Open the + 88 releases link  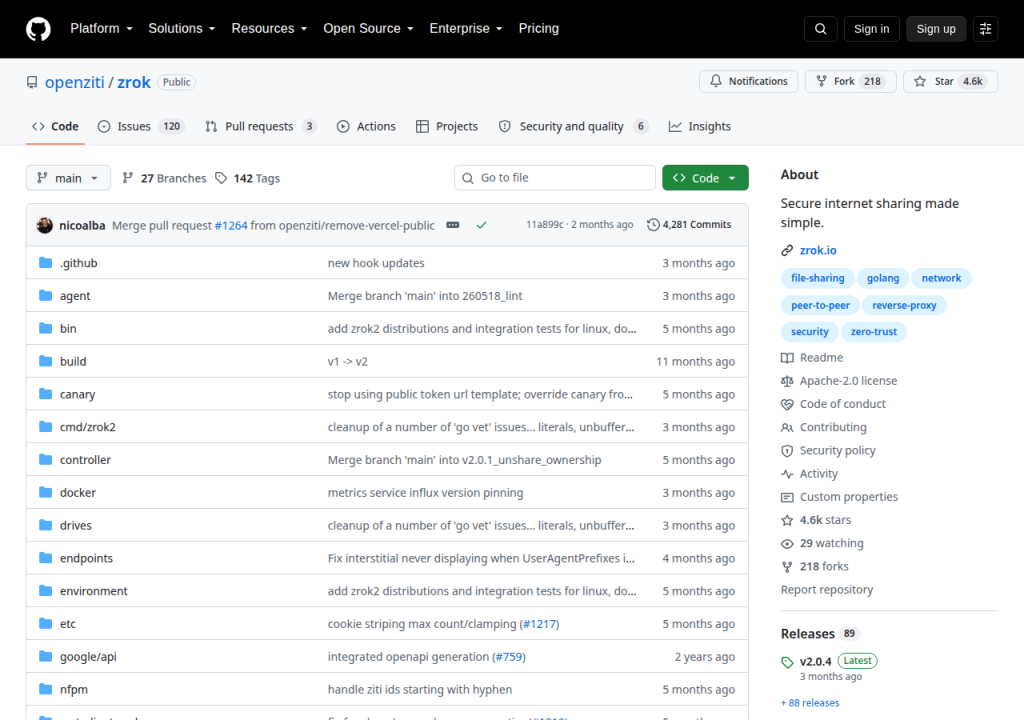tap(810, 703)
